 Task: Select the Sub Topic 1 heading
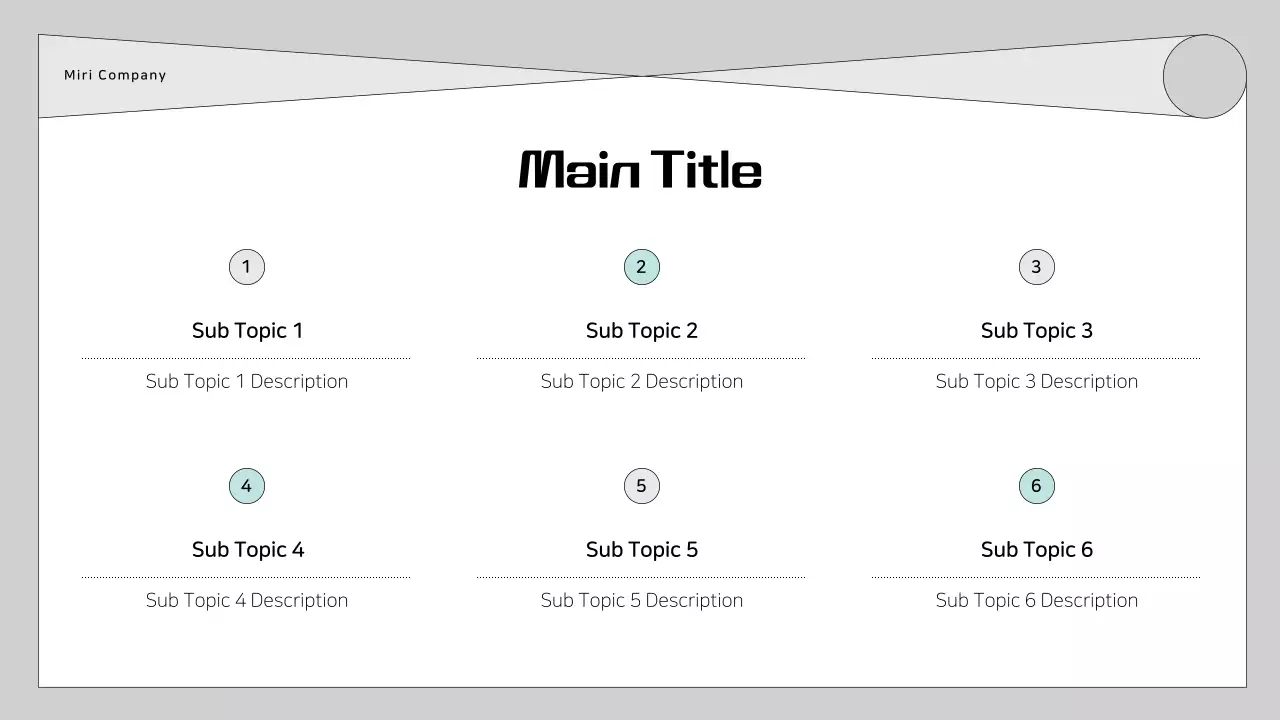click(247, 331)
